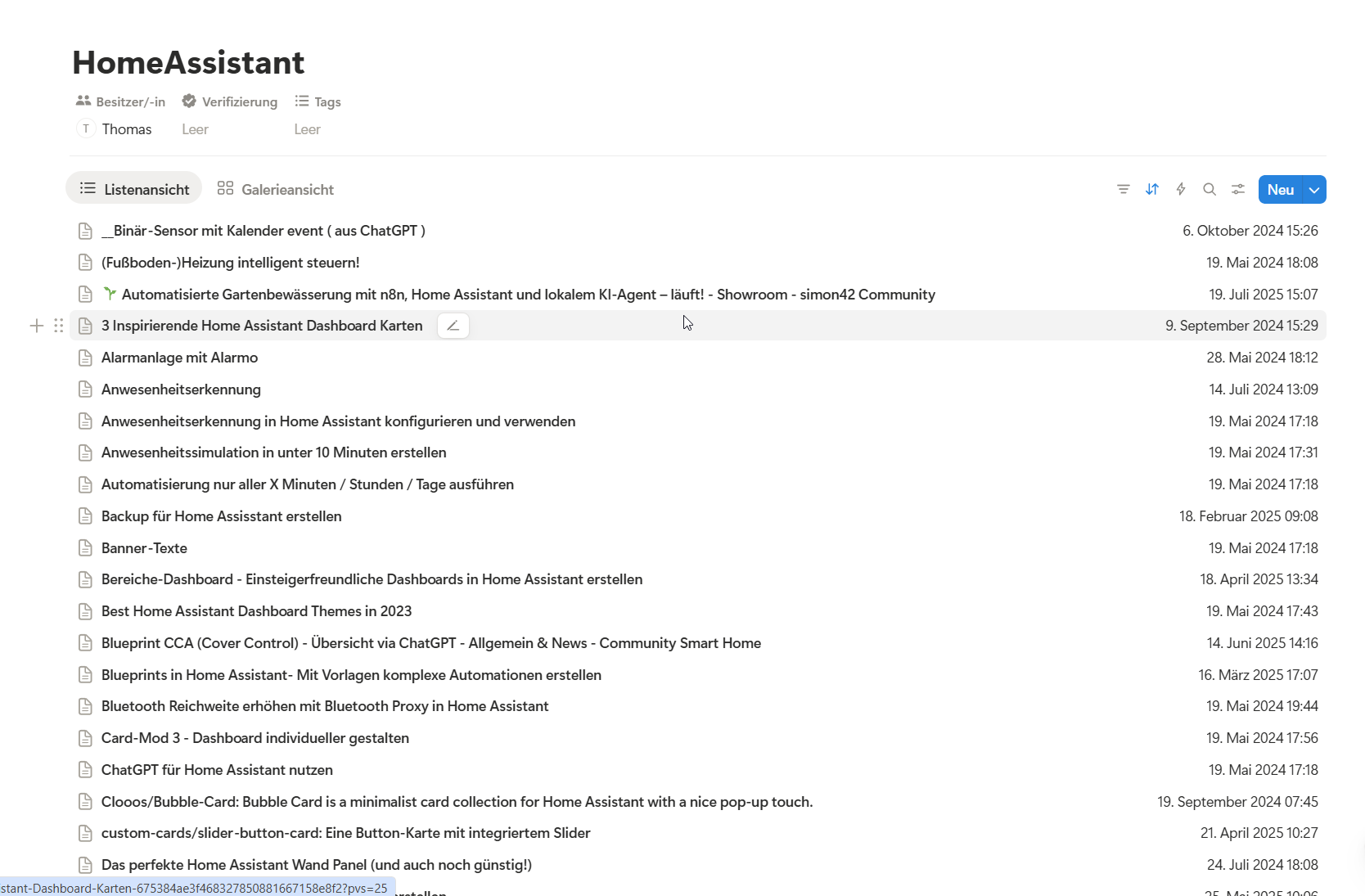Switch to the Listenansicht tab
The height and width of the screenshot is (896, 1365).
(x=134, y=189)
